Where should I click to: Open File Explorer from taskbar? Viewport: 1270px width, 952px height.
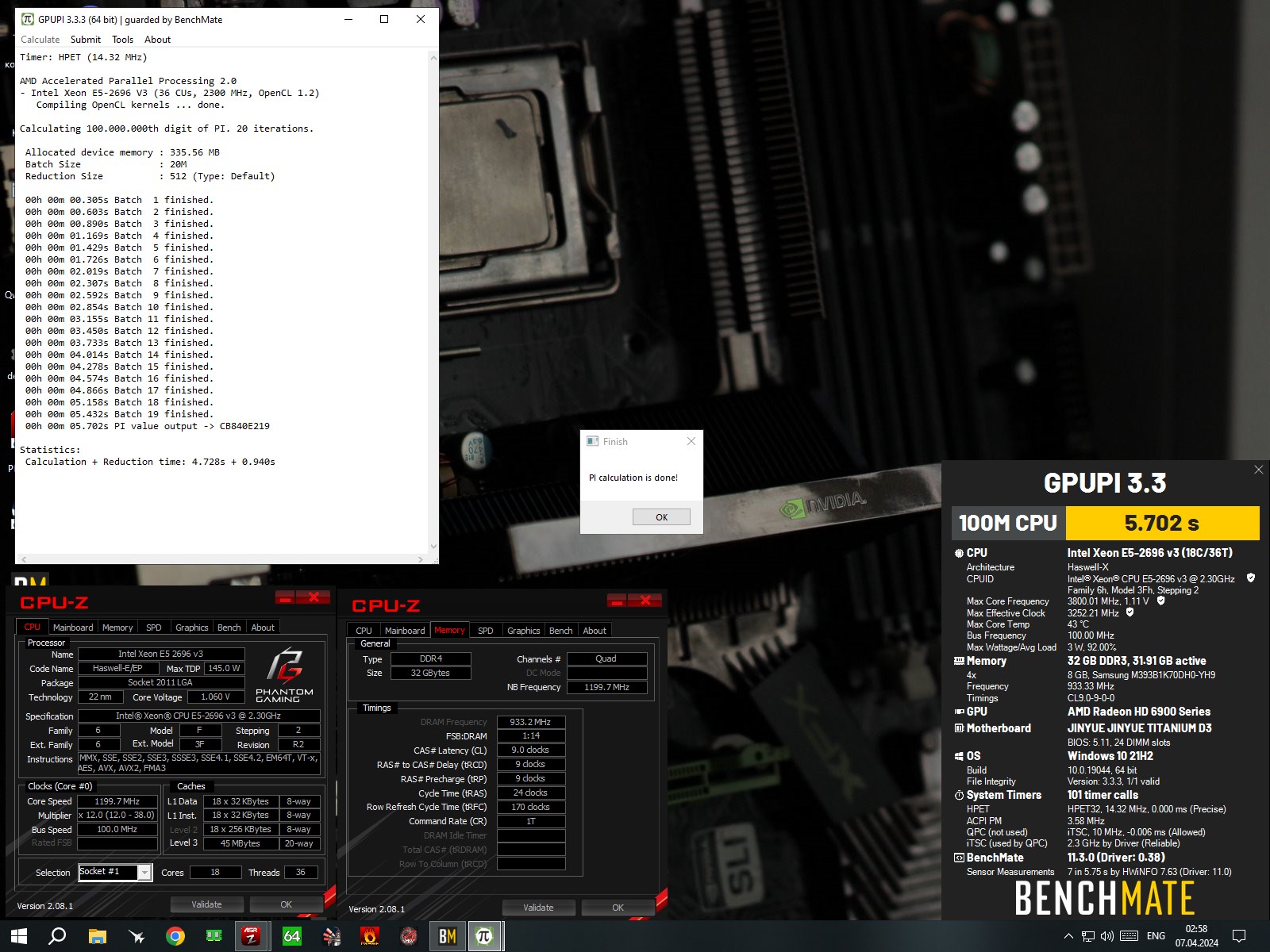97,936
